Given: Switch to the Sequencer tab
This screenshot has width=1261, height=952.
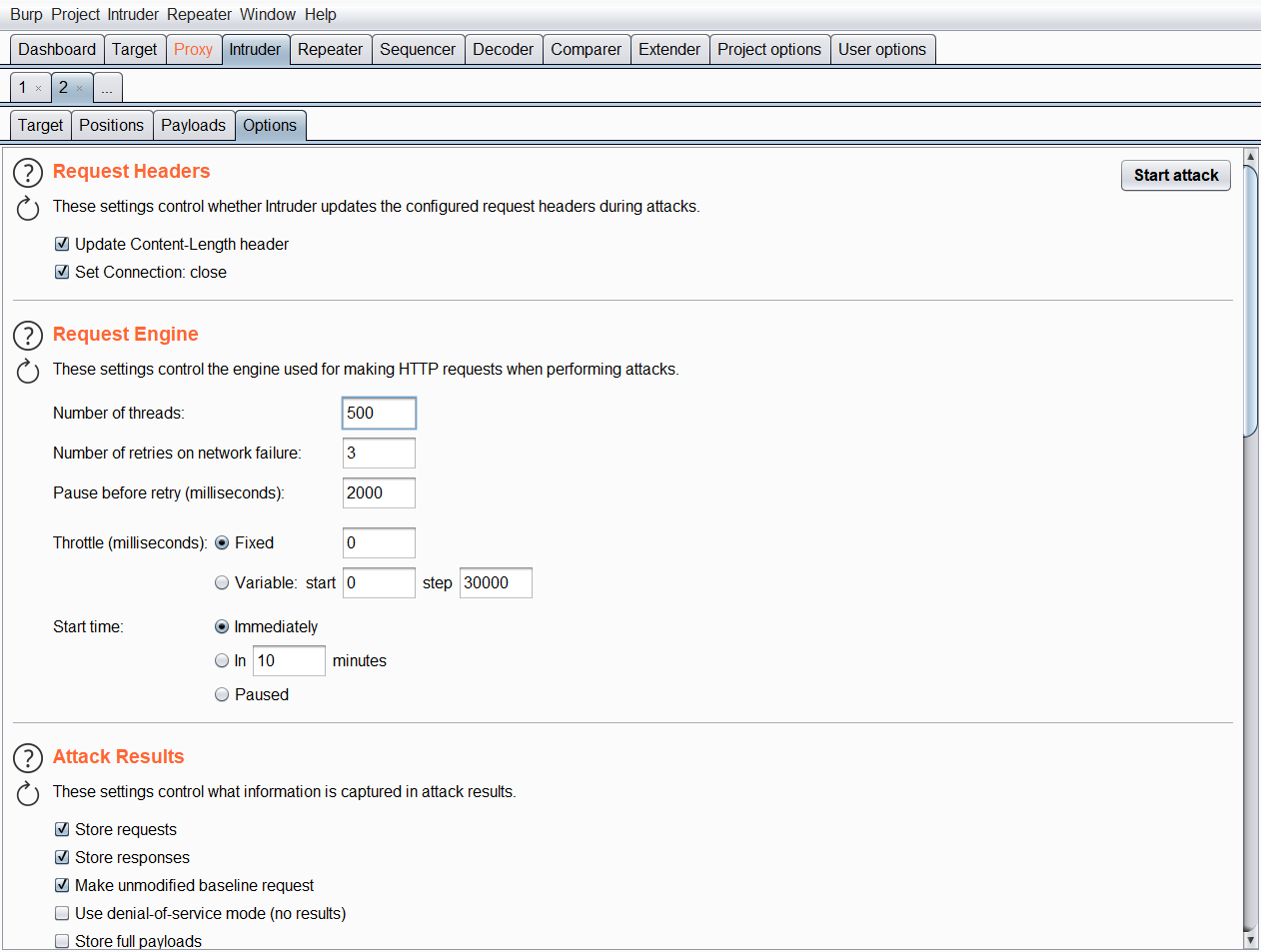Looking at the screenshot, I should pos(418,49).
